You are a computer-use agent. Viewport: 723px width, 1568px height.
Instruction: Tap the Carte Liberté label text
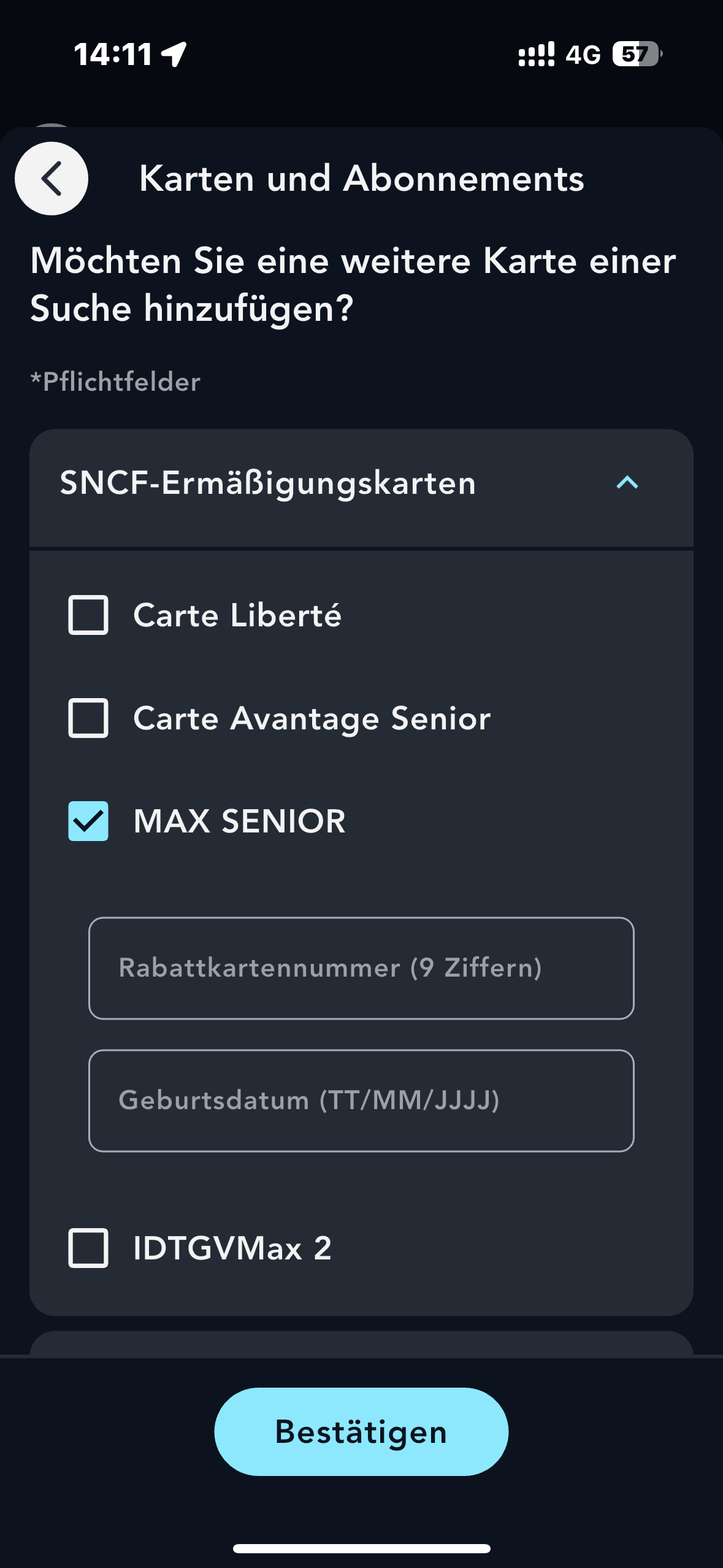point(237,615)
